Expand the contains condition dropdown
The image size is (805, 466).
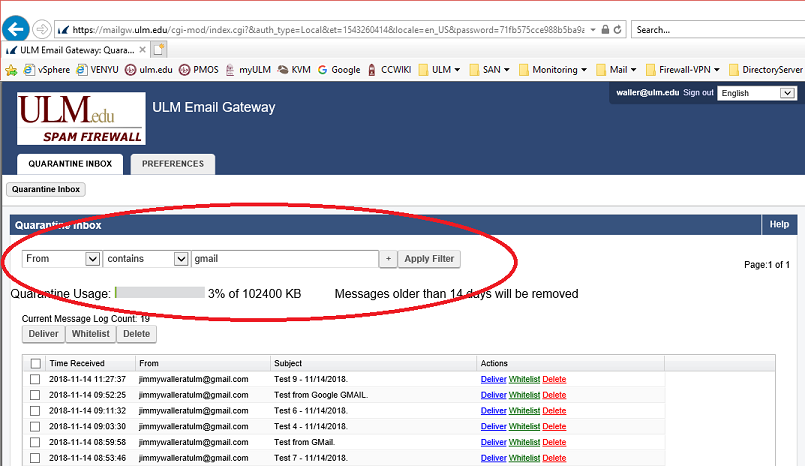pyautogui.click(x=181, y=259)
